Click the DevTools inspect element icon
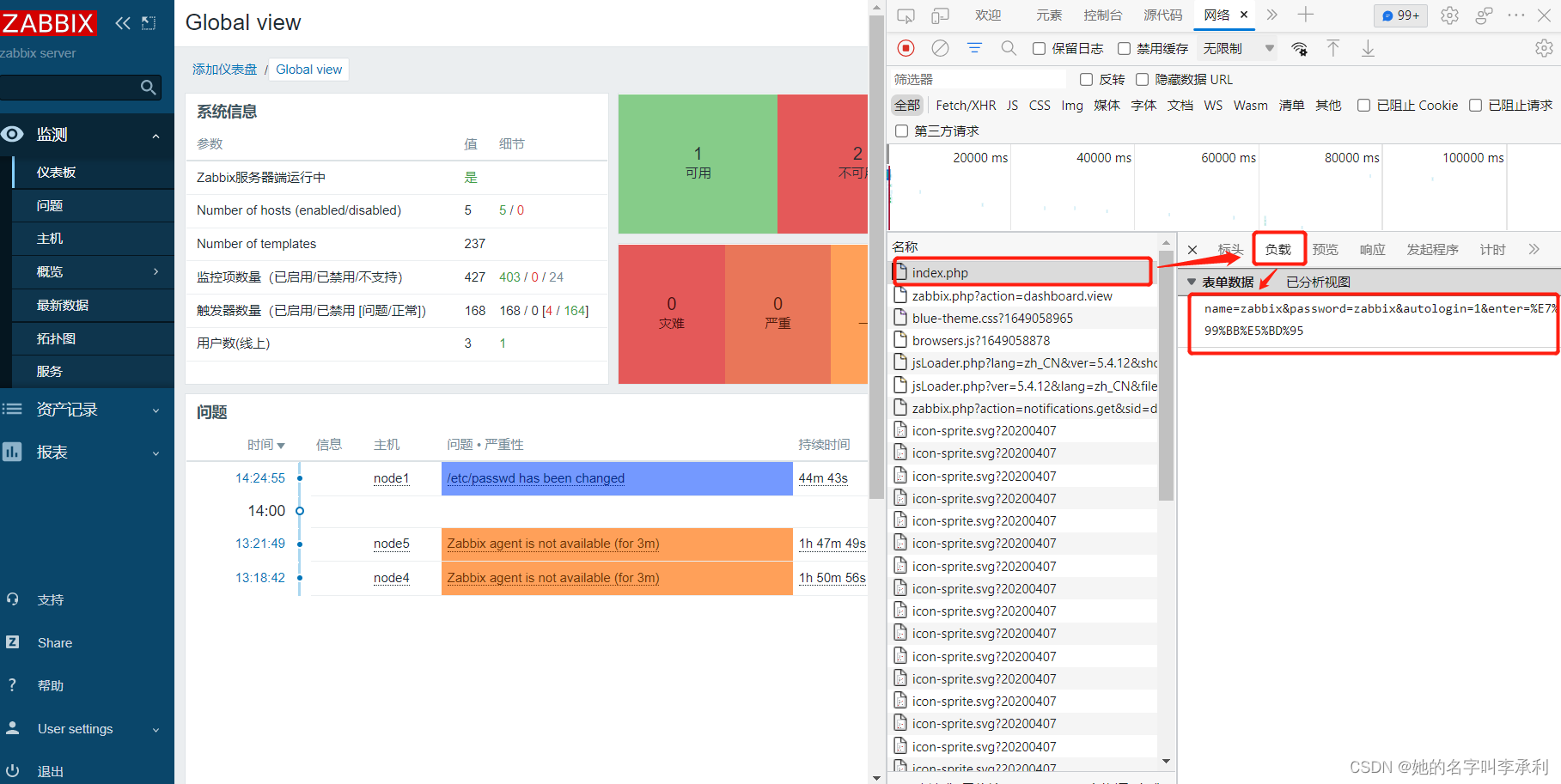Screen dimensions: 1561x784 tap(906, 15)
